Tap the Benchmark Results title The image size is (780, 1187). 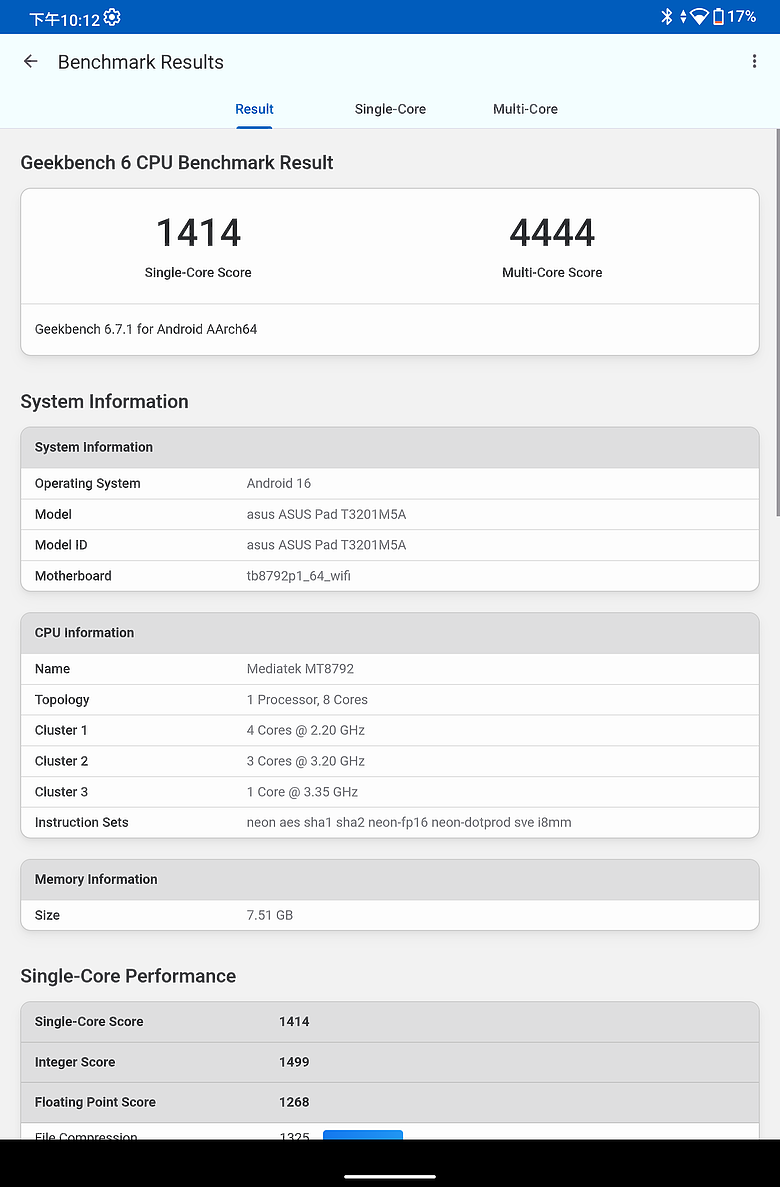pos(141,62)
